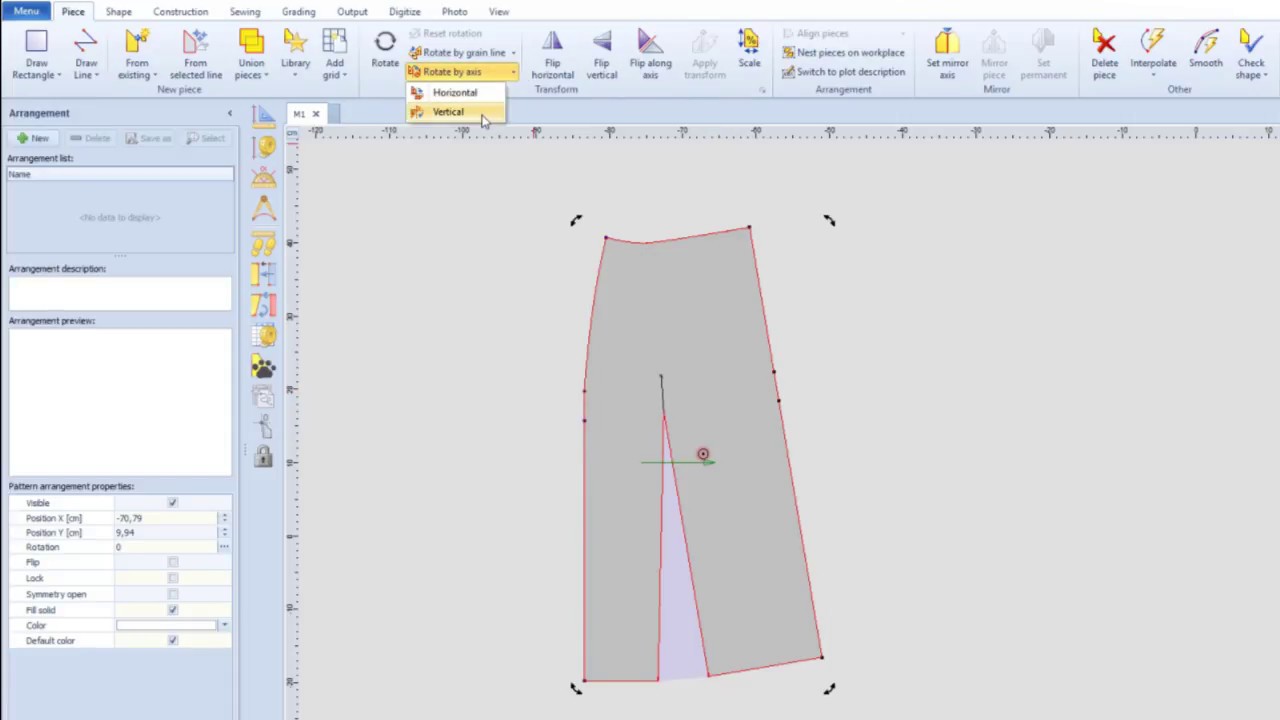The width and height of the screenshot is (1280, 720).
Task: Click the Rotate tool icon
Action: (385, 42)
